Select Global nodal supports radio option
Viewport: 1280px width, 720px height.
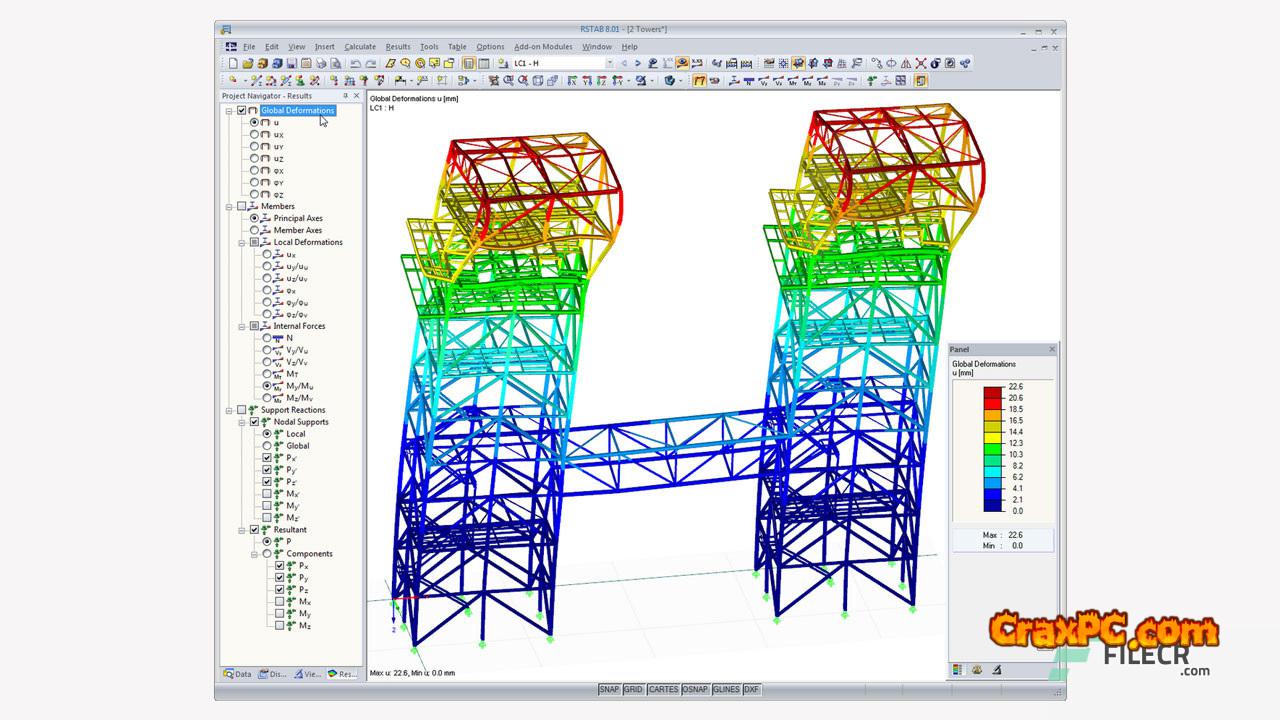[x=267, y=446]
